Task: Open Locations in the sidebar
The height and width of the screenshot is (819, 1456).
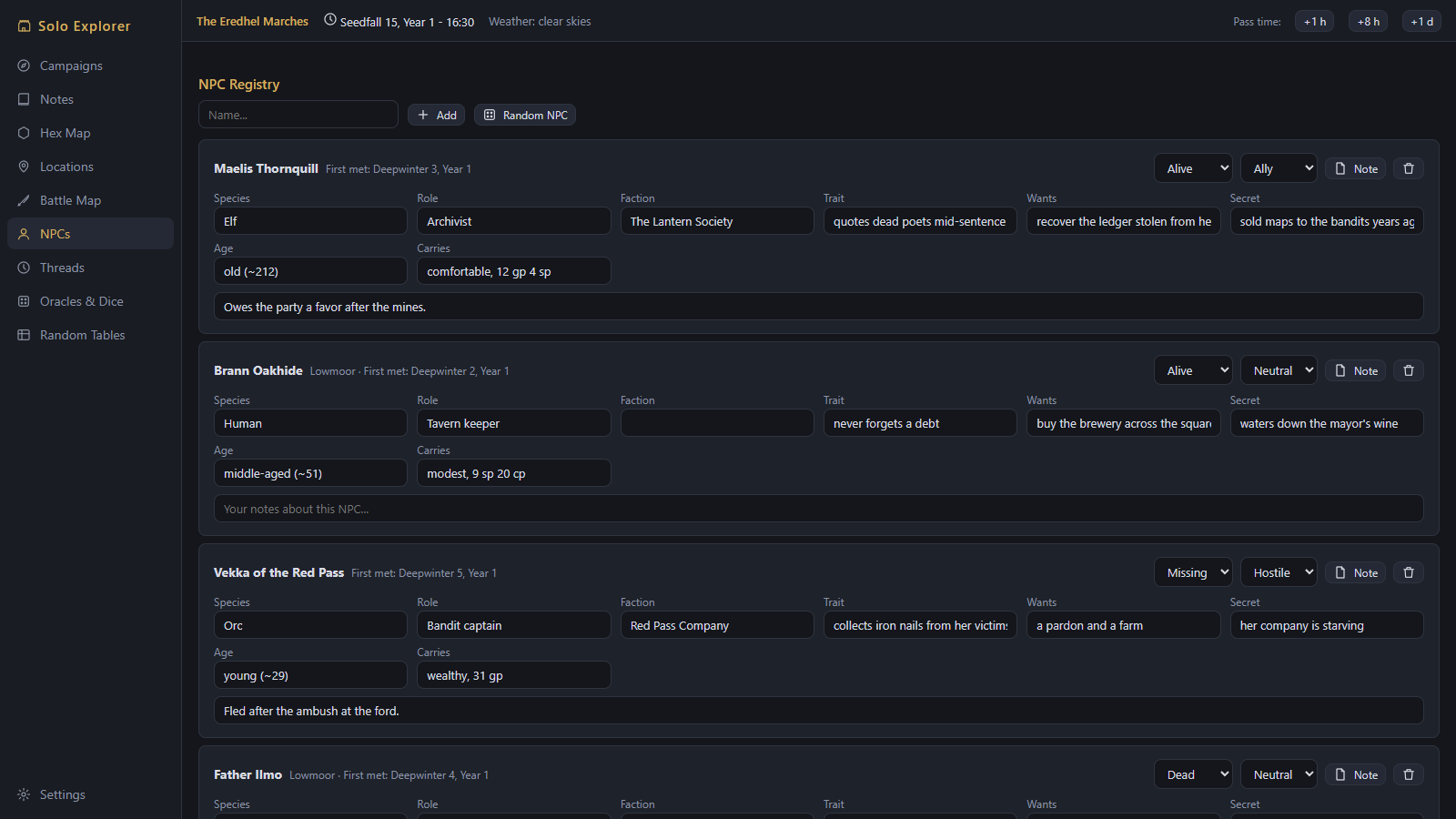Action: pos(90,167)
